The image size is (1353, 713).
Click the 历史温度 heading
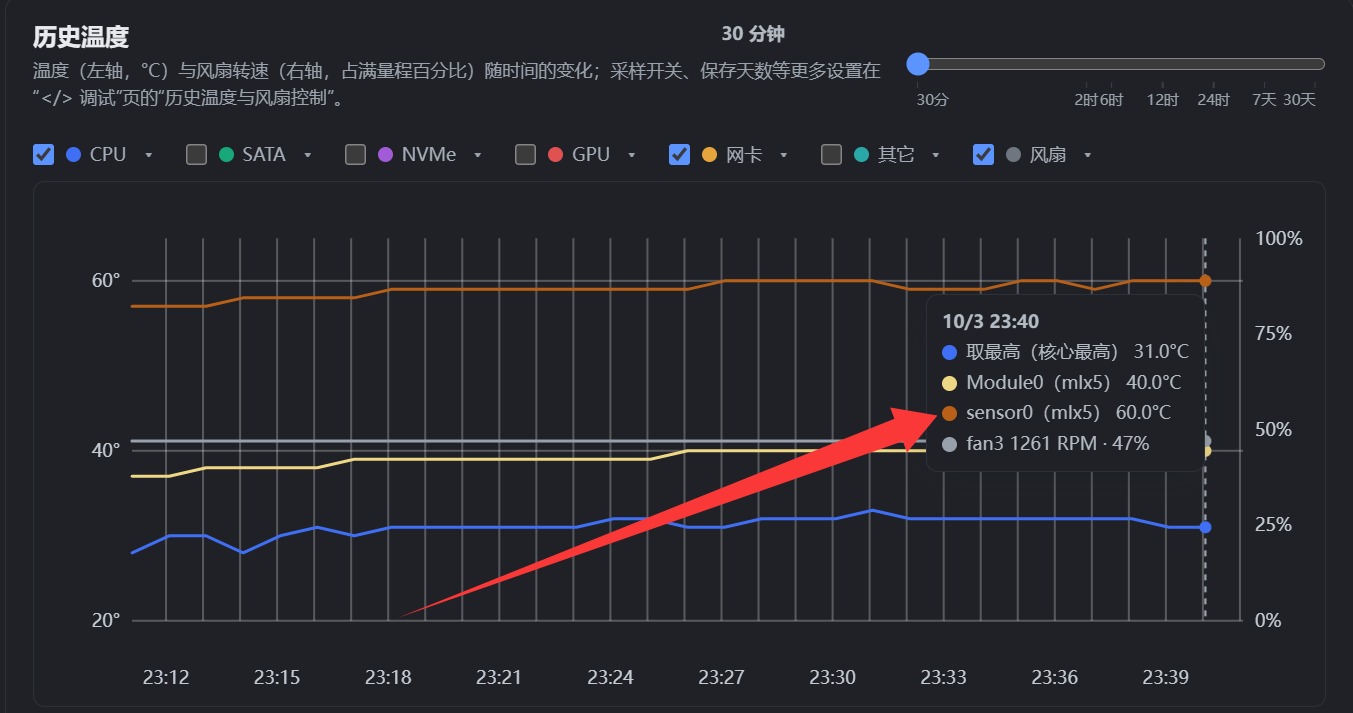[x=81, y=38]
